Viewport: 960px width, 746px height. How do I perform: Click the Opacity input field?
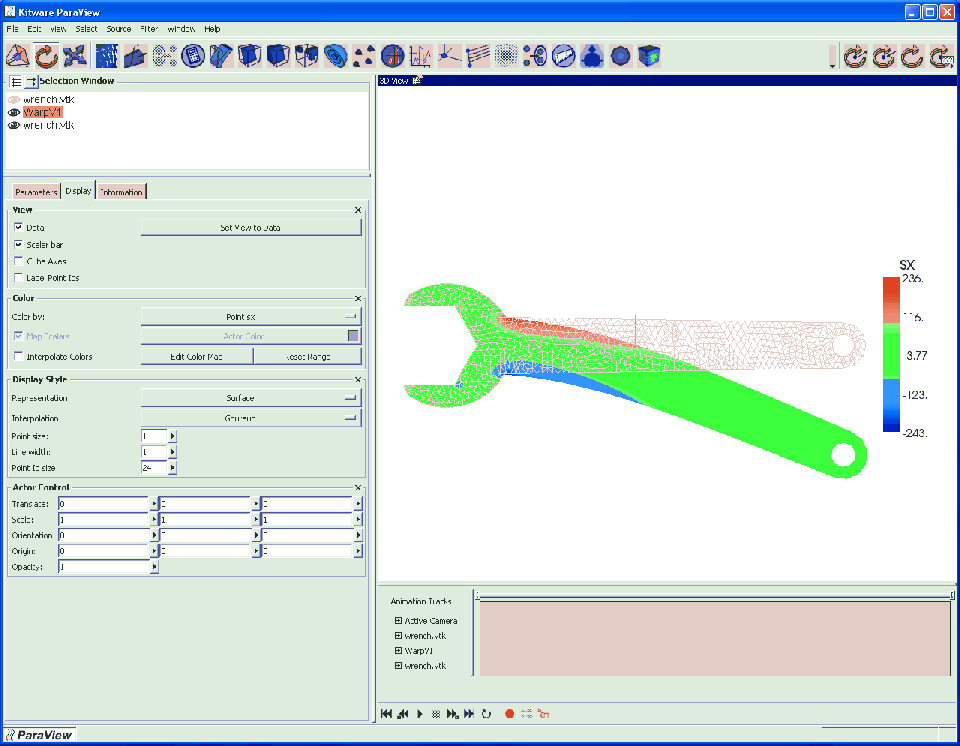point(104,567)
